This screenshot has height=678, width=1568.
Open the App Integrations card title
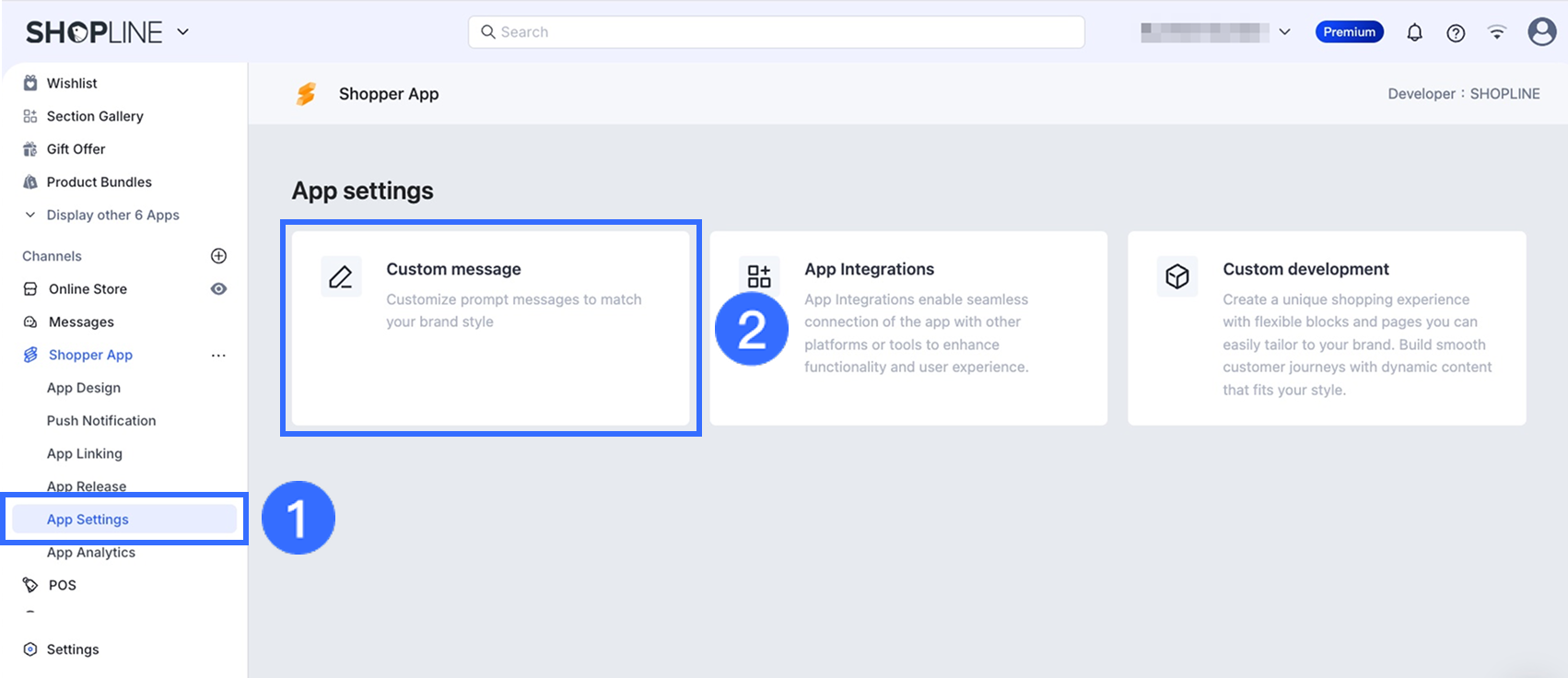coord(869,269)
